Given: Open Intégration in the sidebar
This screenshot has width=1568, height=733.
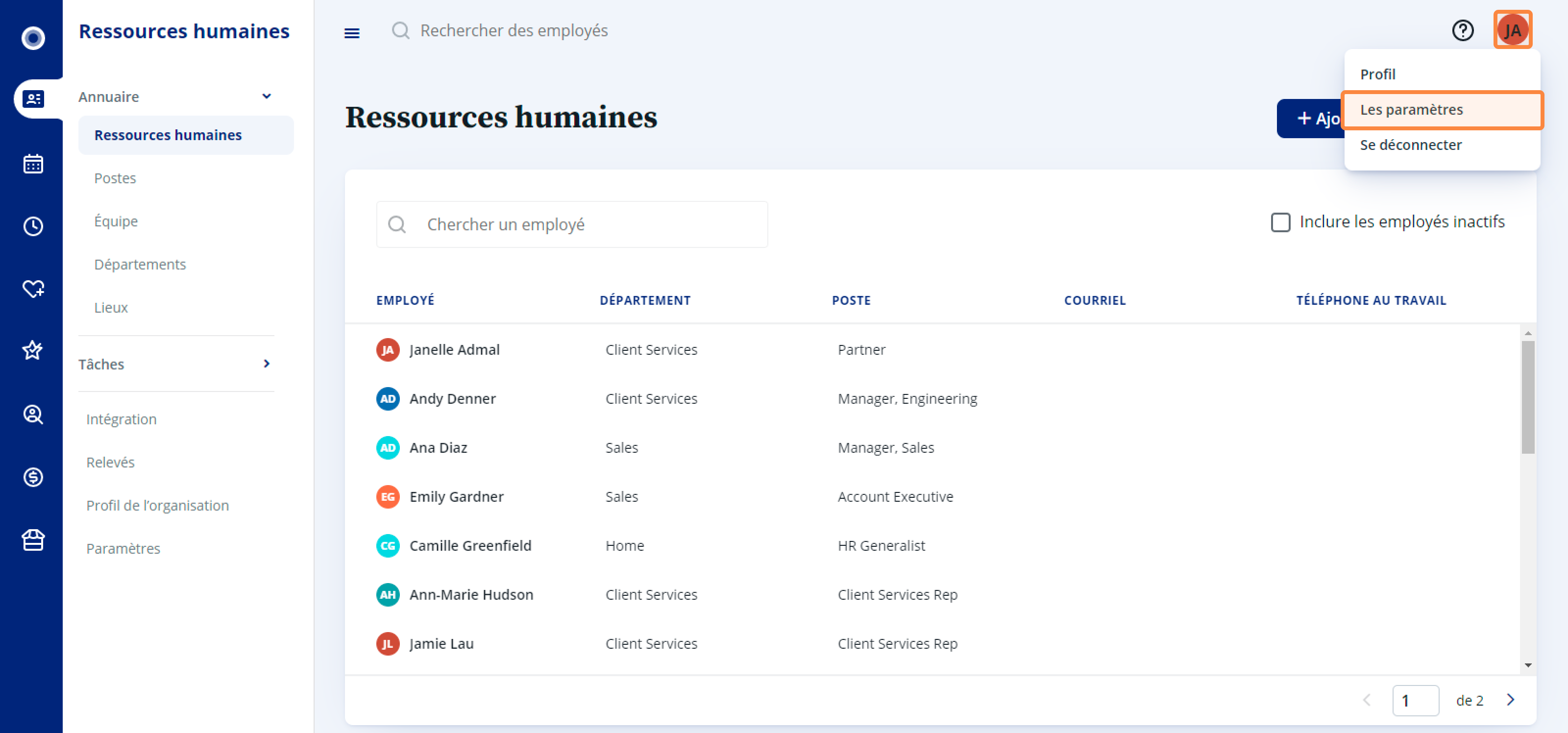Looking at the screenshot, I should pyautogui.click(x=121, y=419).
